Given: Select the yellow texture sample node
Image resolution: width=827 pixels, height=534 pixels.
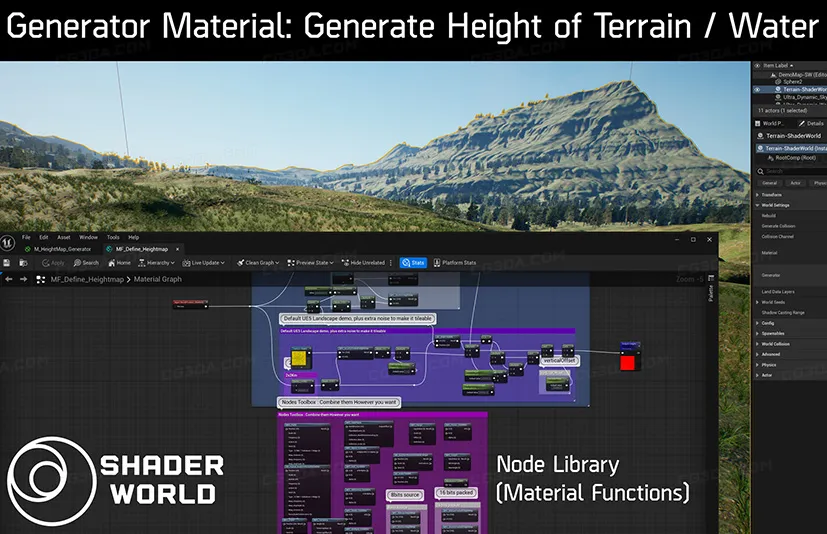Looking at the screenshot, I should (x=299, y=359).
